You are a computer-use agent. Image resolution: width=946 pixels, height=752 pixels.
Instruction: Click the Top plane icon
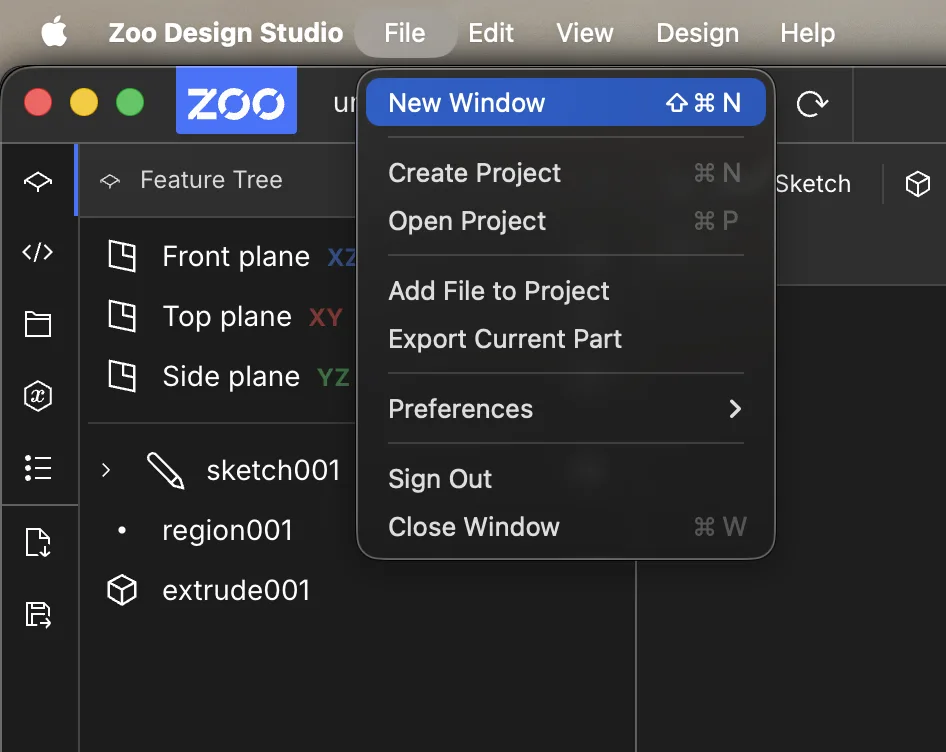tap(122, 316)
